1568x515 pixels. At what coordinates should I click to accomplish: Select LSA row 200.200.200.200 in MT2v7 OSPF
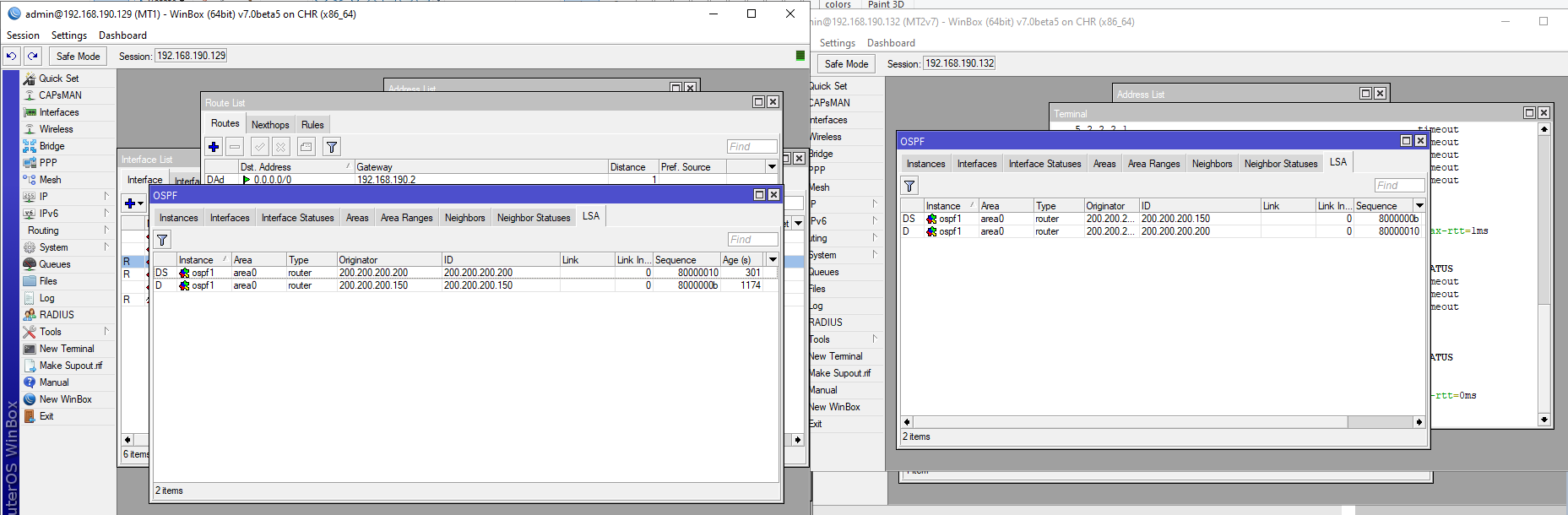1163,231
